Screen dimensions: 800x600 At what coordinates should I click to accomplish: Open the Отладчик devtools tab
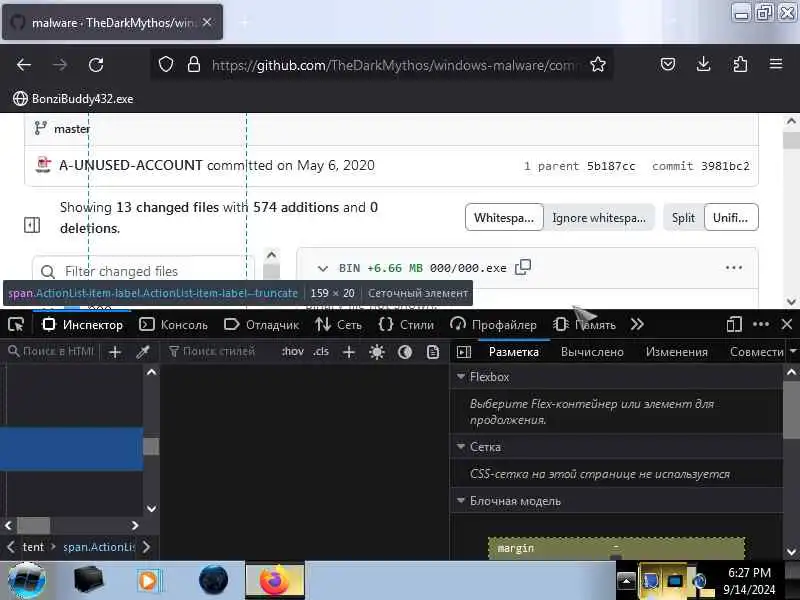coord(261,324)
